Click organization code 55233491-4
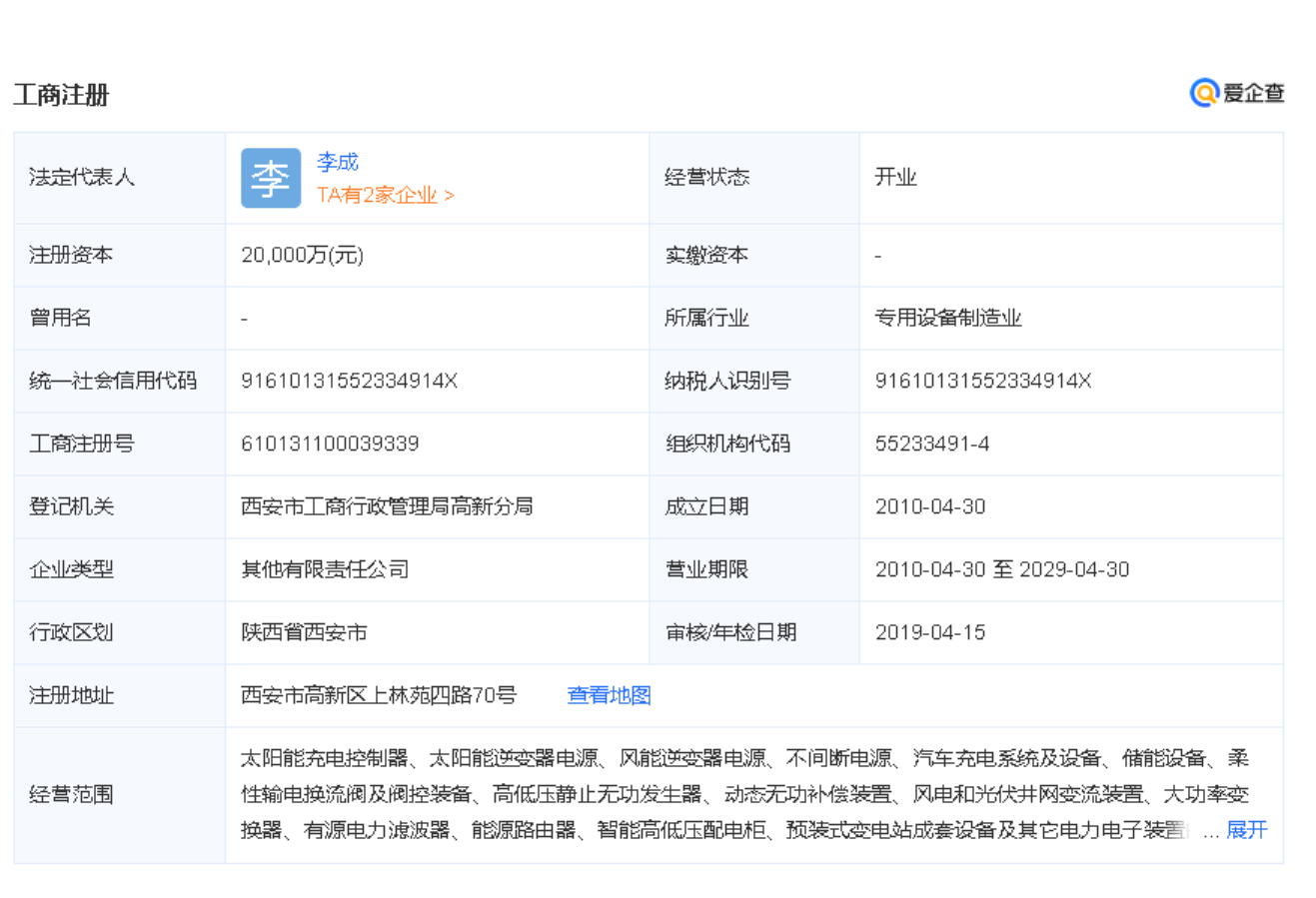1316x898 pixels. 931,444
